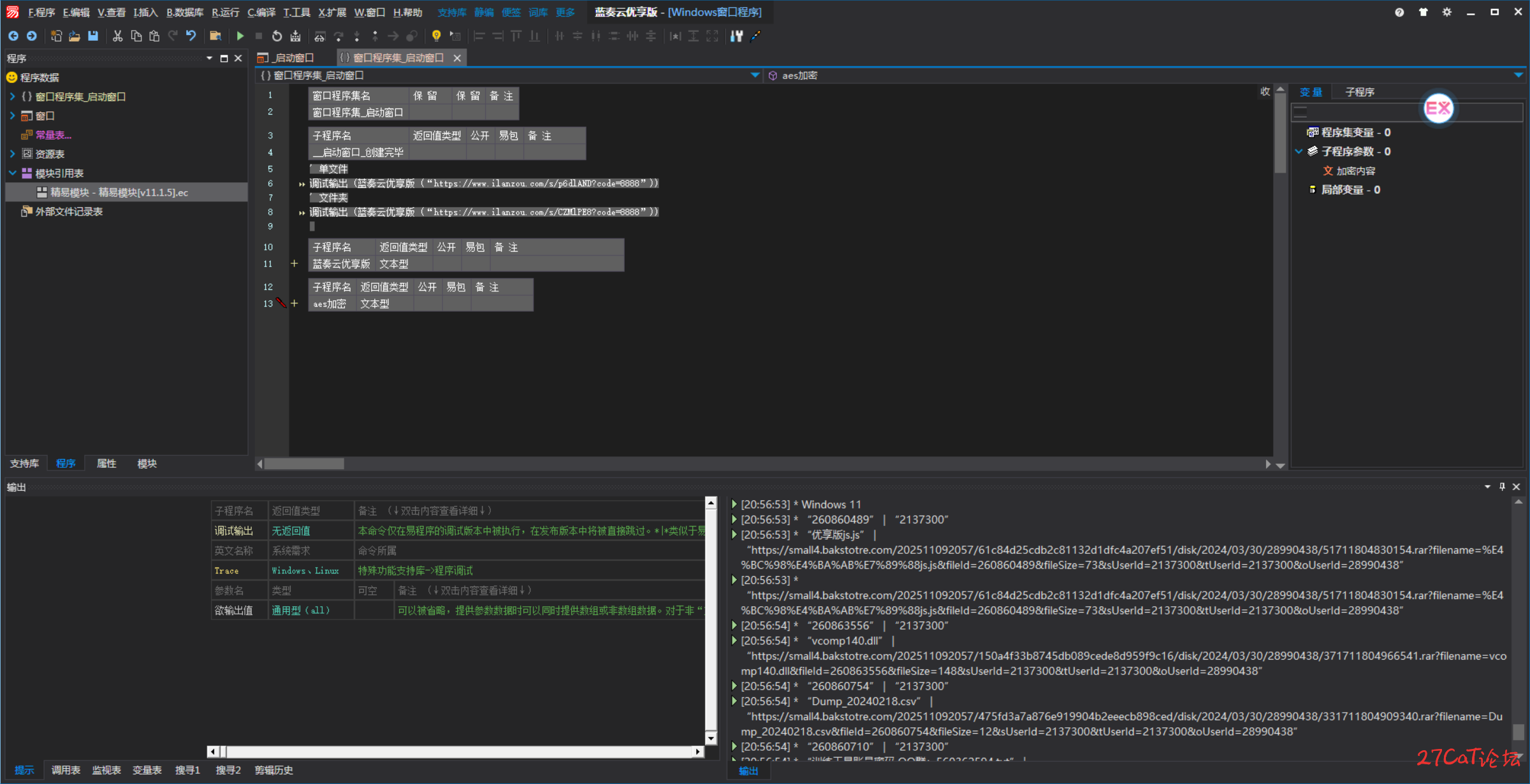Viewport: 1530px width, 784px height.
Task: Select 监视表 at the bottom panel
Action: click(106, 770)
